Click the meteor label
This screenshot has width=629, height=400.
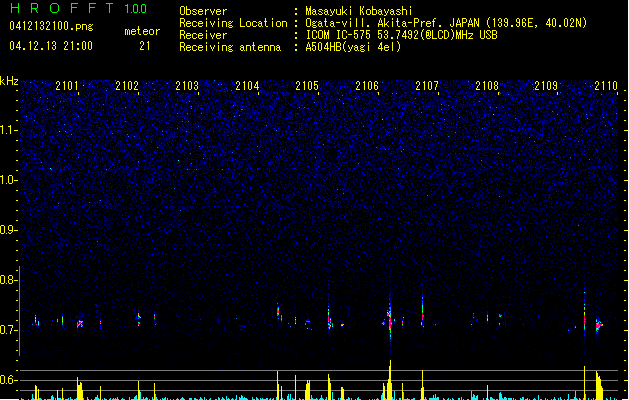(x=142, y=31)
